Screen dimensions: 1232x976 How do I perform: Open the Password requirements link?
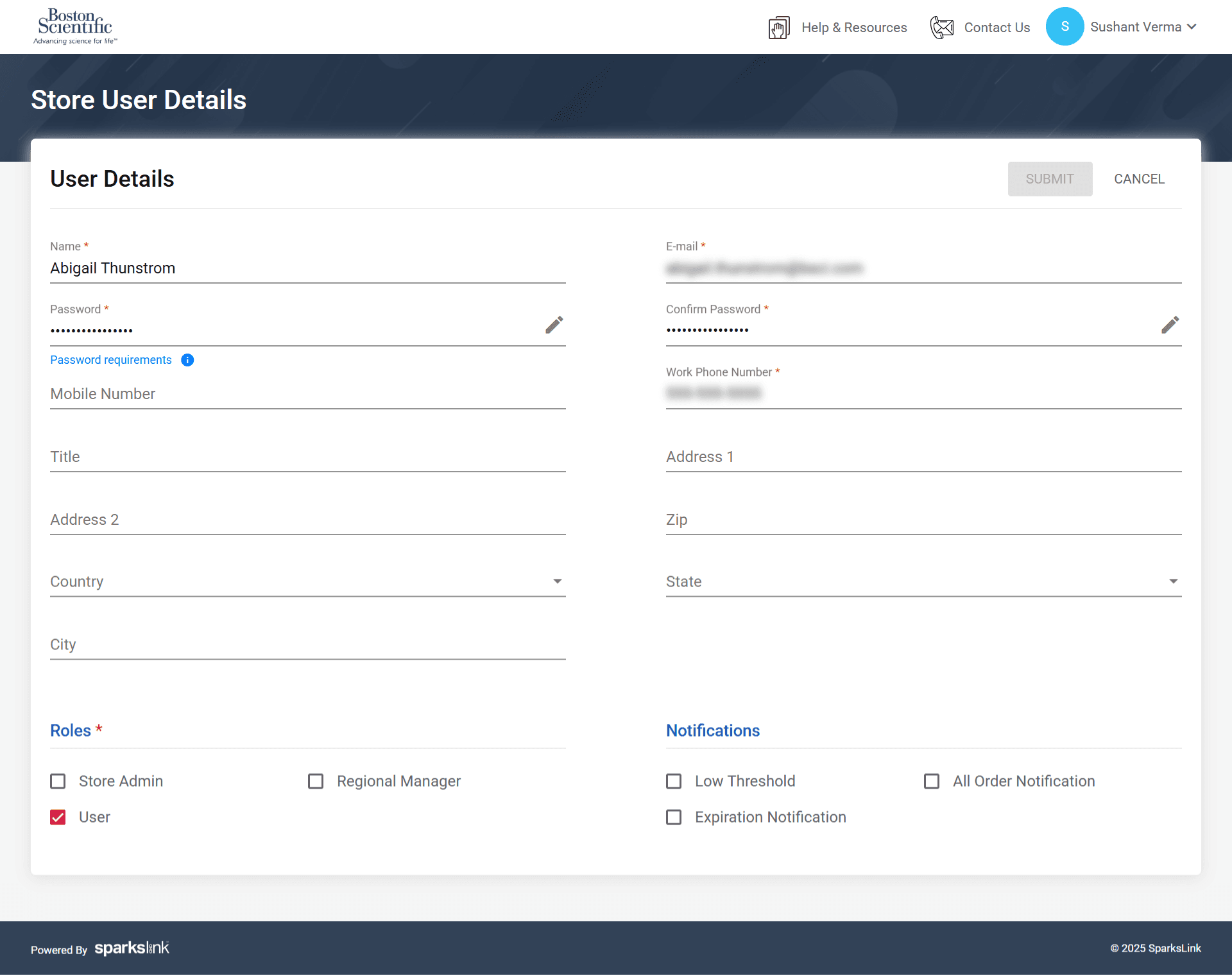(111, 360)
